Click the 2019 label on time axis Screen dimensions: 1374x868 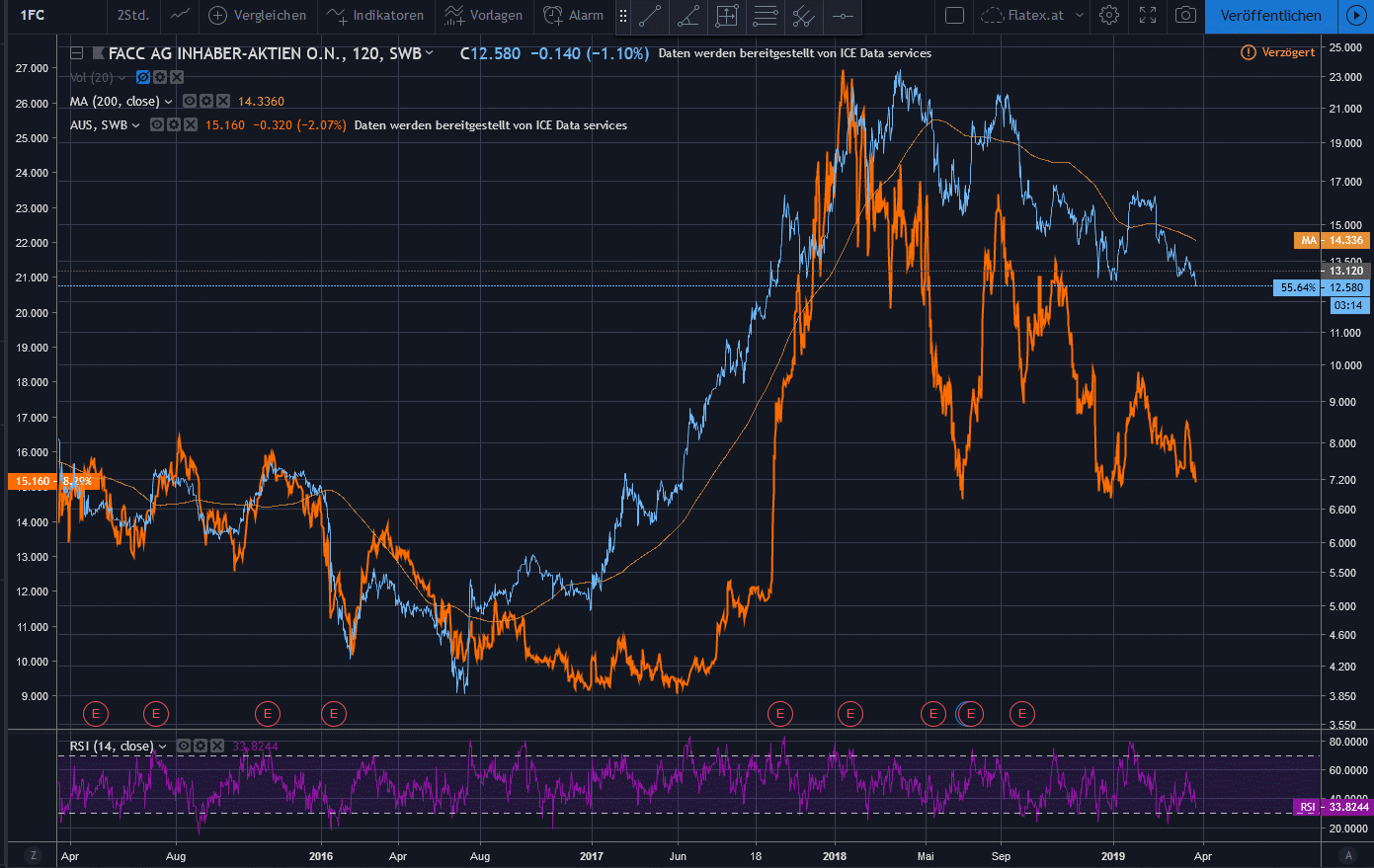(1113, 856)
